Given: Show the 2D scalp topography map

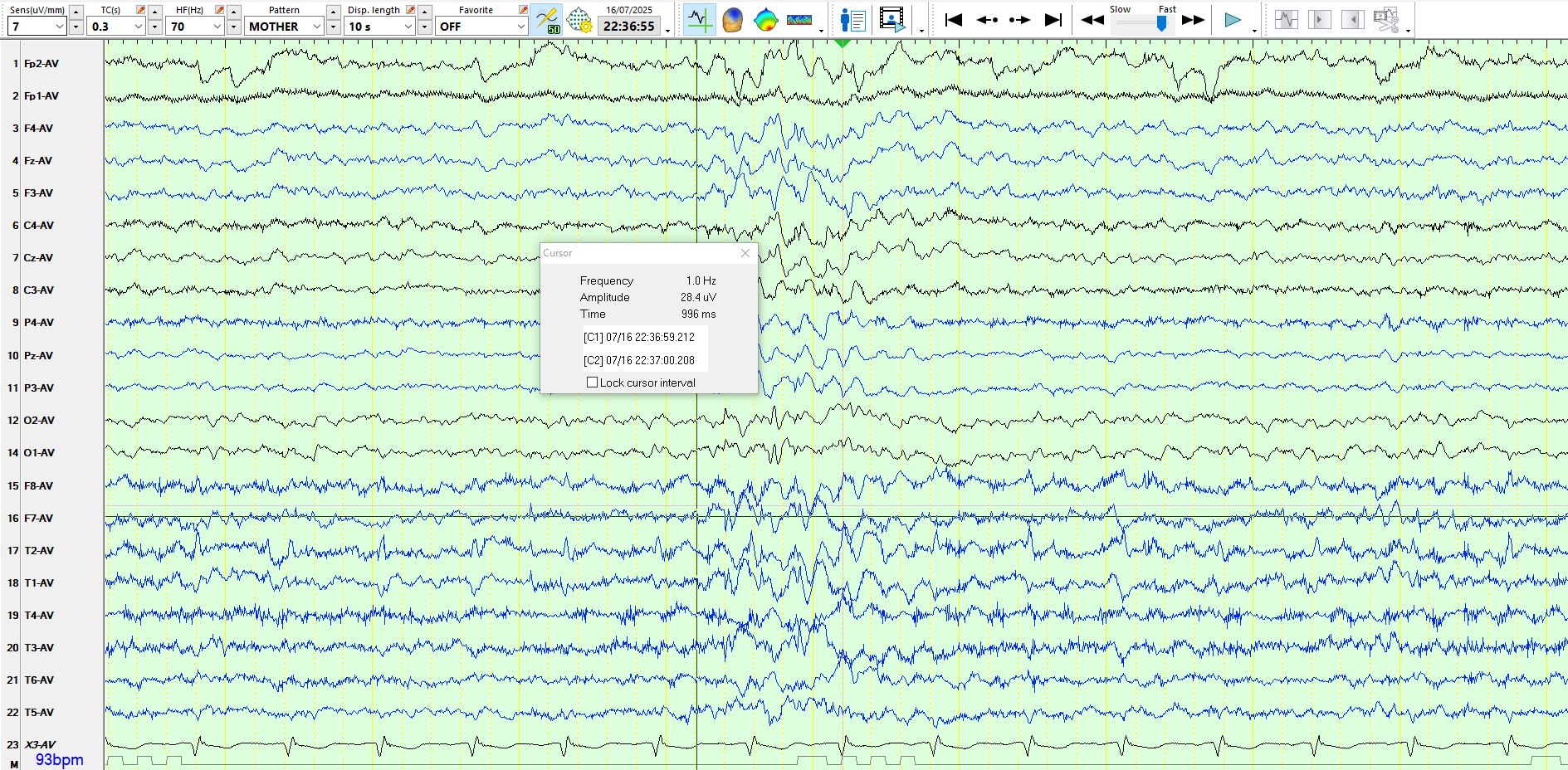Looking at the screenshot, I should [x=765, y=20].
